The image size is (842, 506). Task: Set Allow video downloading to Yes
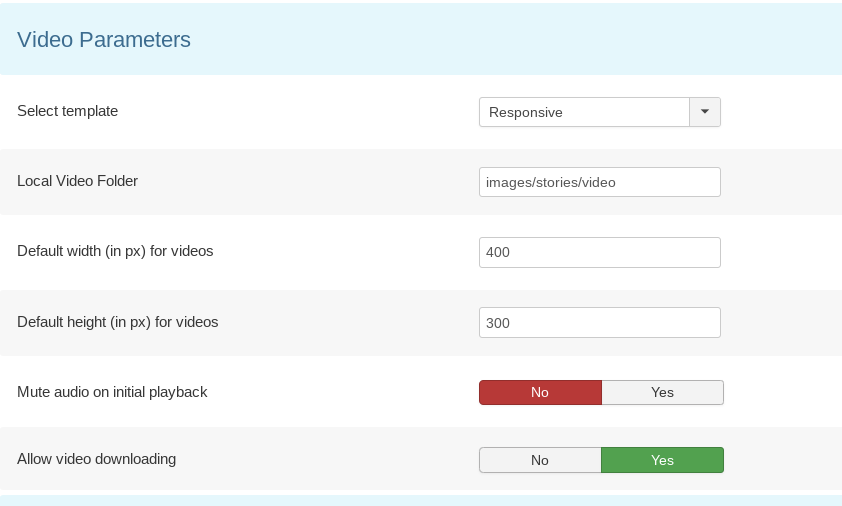[x=662, y=460]
